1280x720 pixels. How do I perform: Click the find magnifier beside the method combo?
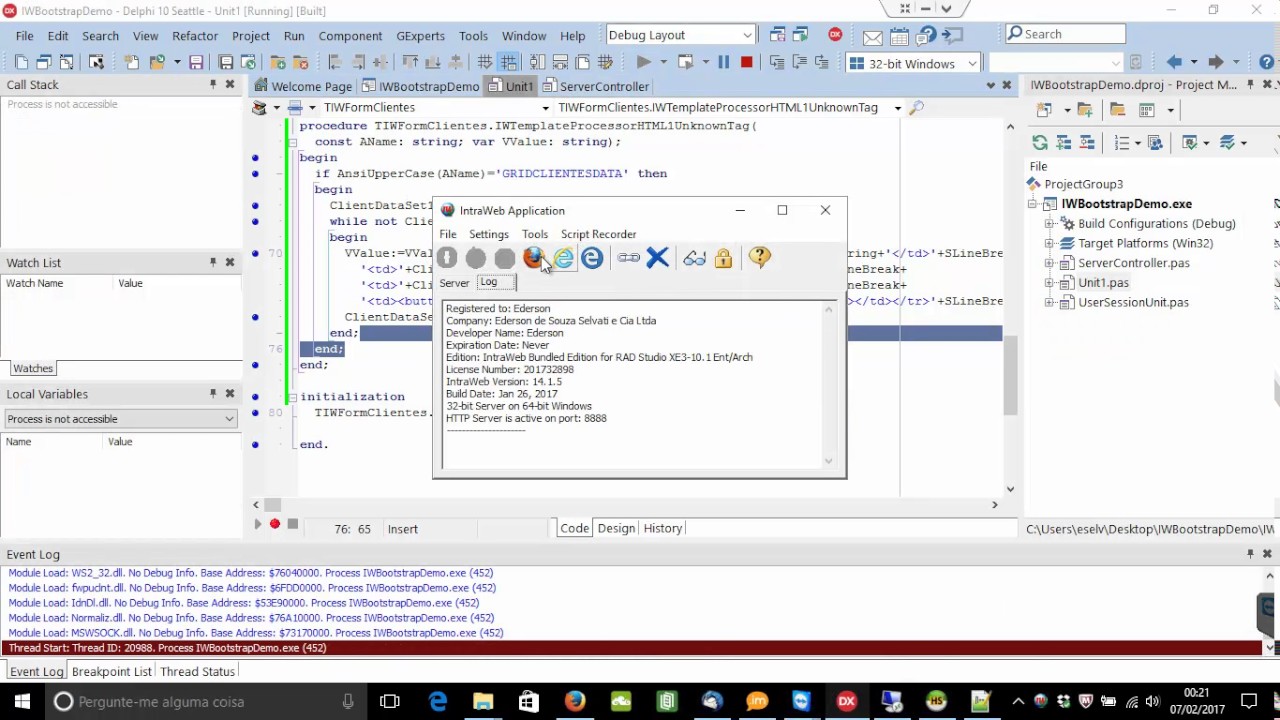(916, 107)
